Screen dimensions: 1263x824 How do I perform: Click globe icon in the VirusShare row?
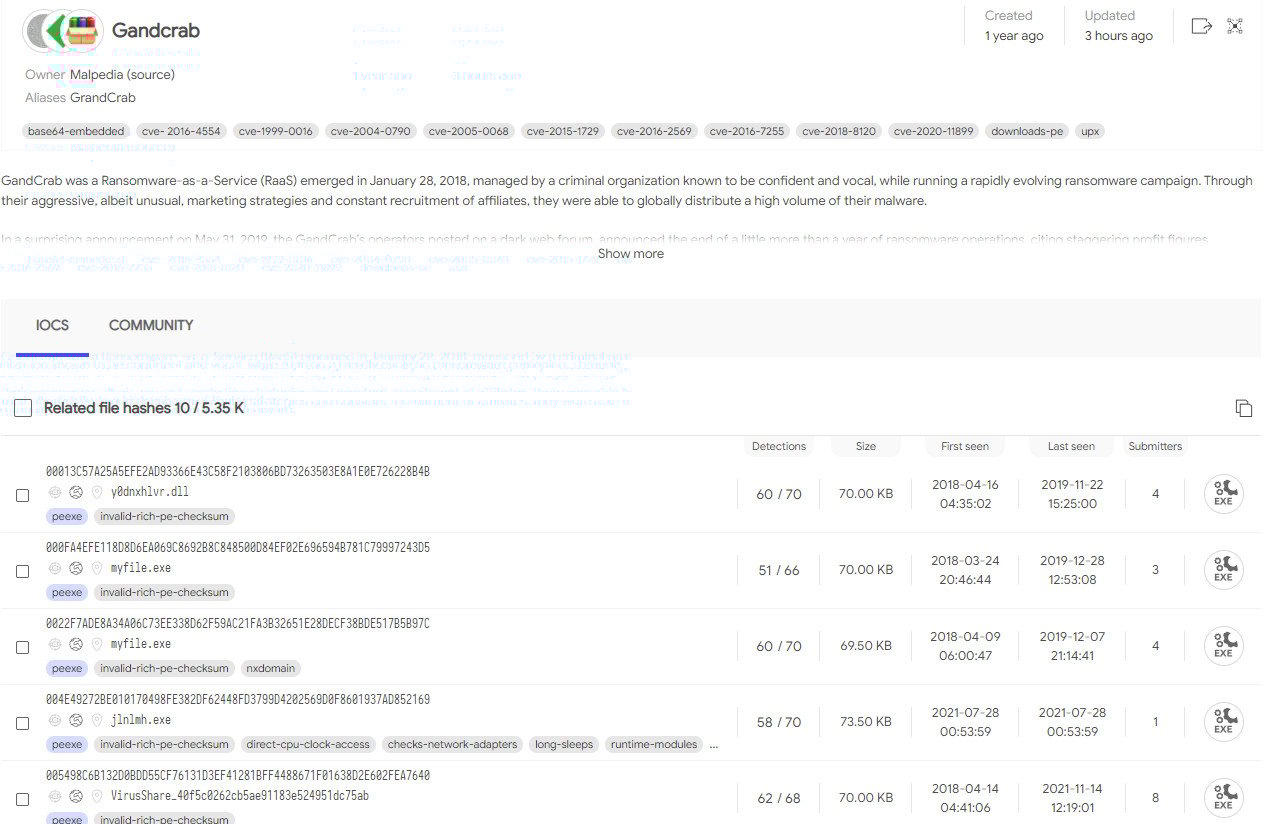[x=75, y=796]
